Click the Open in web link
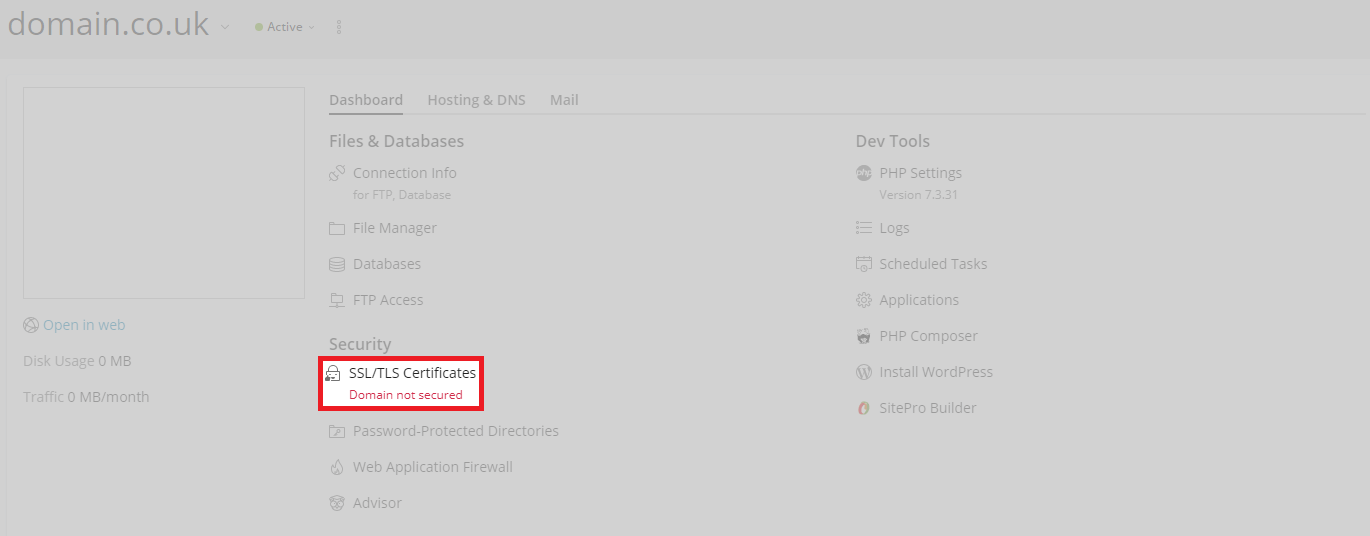Screen dimensions: 1370x536 (84, 325)
